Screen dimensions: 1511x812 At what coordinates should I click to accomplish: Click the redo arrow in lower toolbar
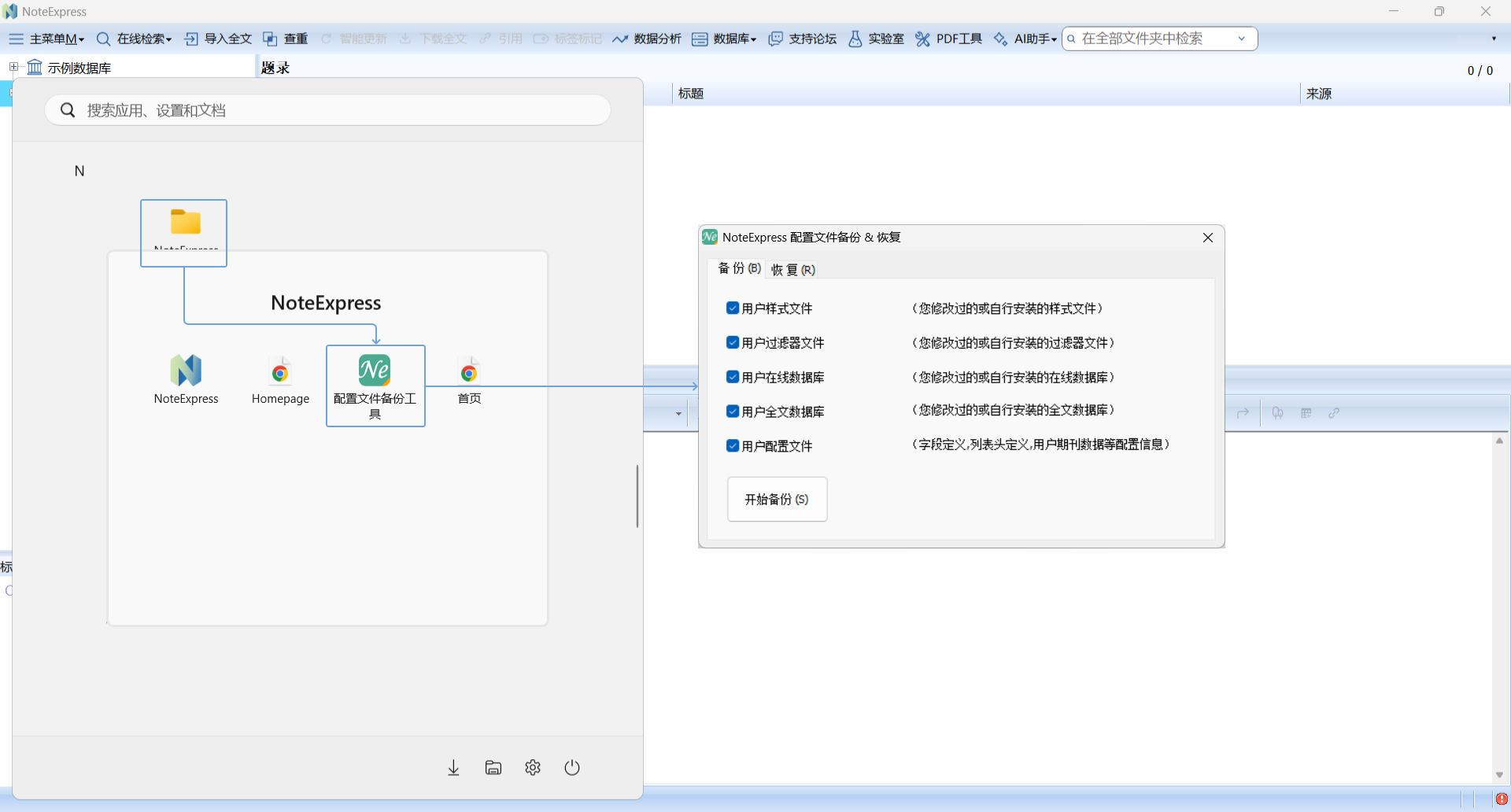pos(1243,413)
